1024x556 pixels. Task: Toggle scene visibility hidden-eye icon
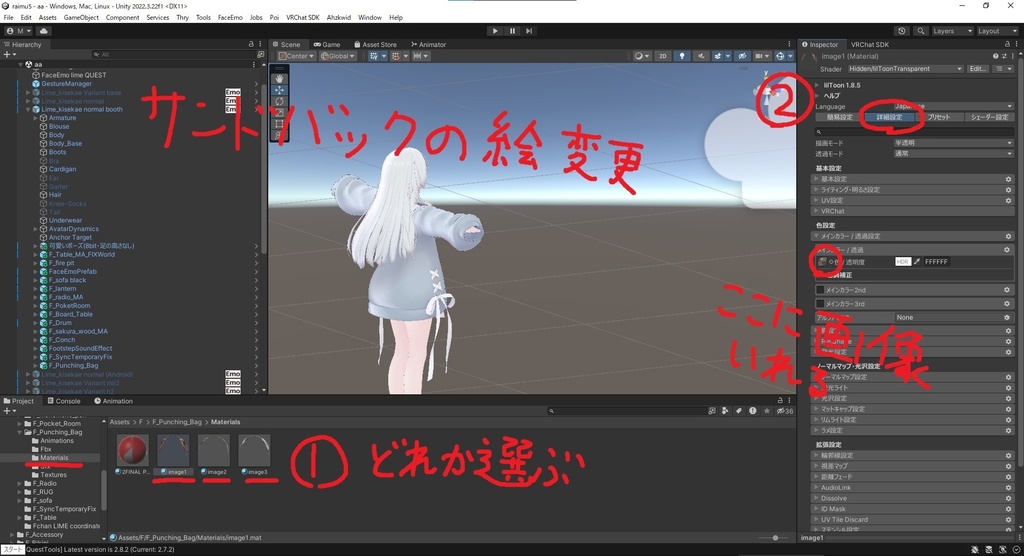(742, 56)
